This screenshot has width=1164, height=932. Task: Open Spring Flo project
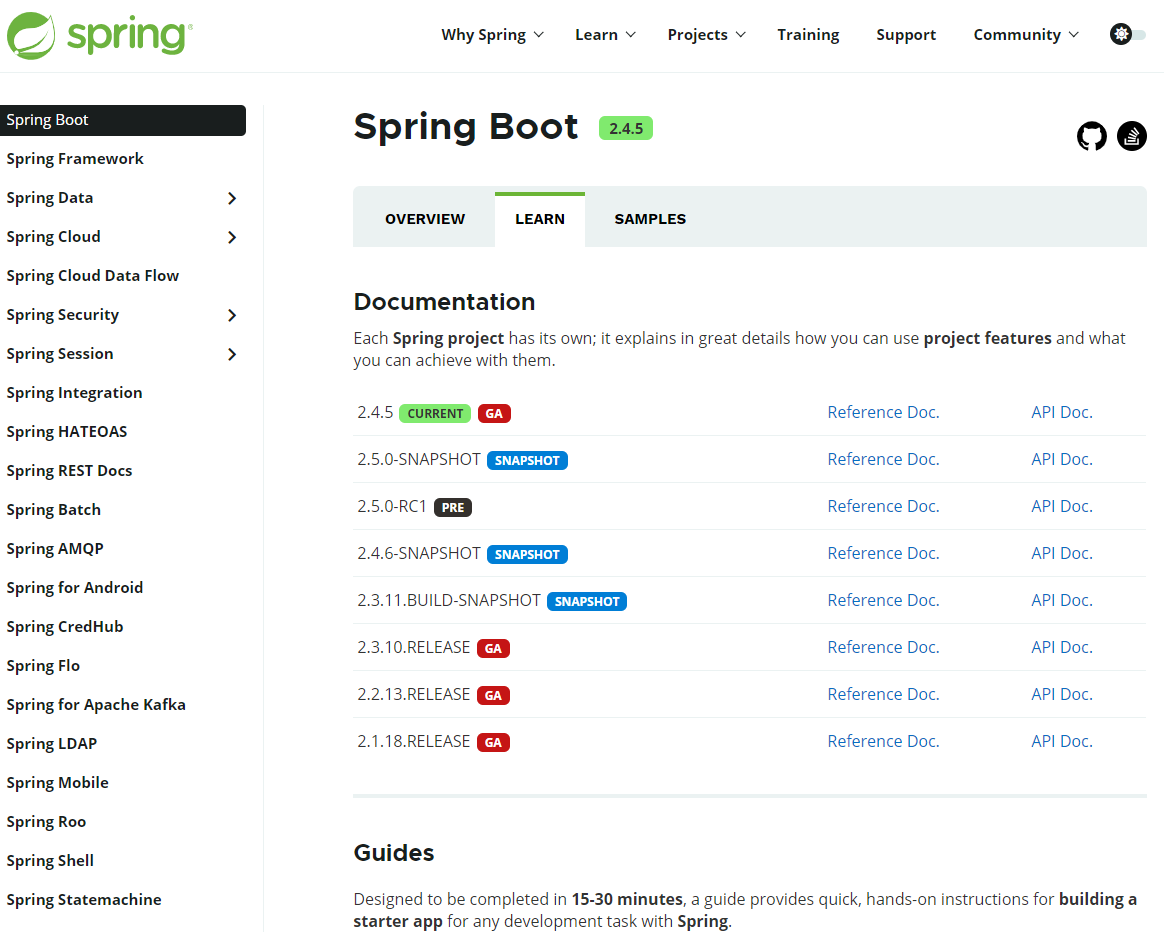43,665
